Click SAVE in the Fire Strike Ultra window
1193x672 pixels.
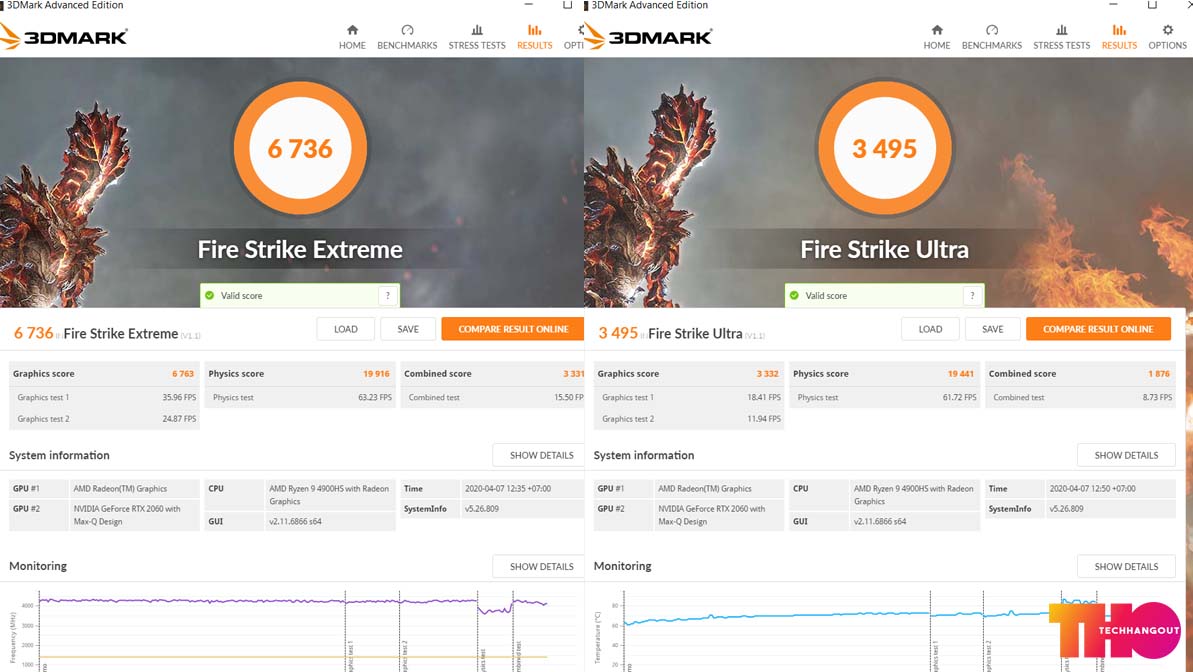[992, 329]
